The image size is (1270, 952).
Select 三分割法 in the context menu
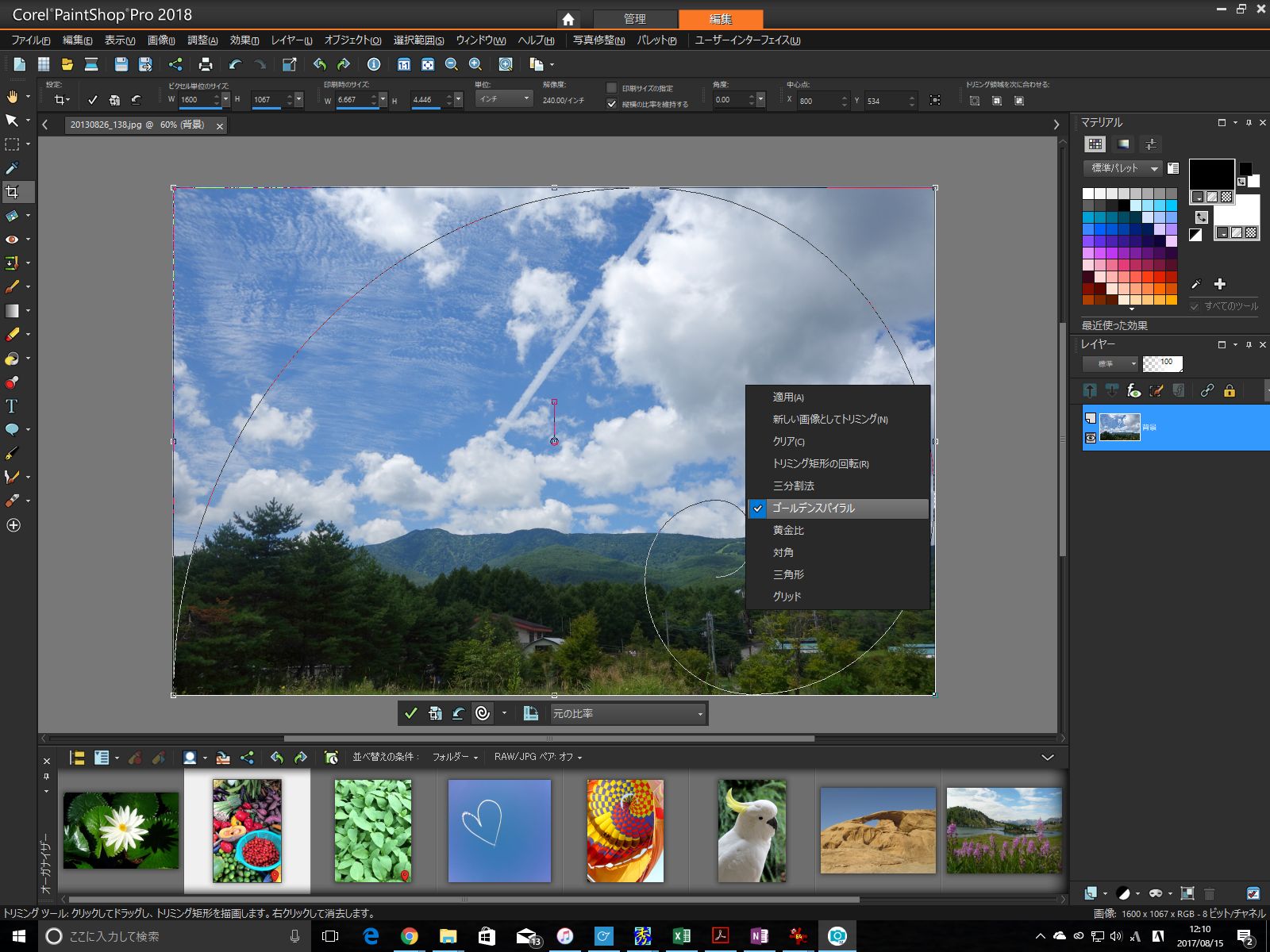tap(838, 486)
